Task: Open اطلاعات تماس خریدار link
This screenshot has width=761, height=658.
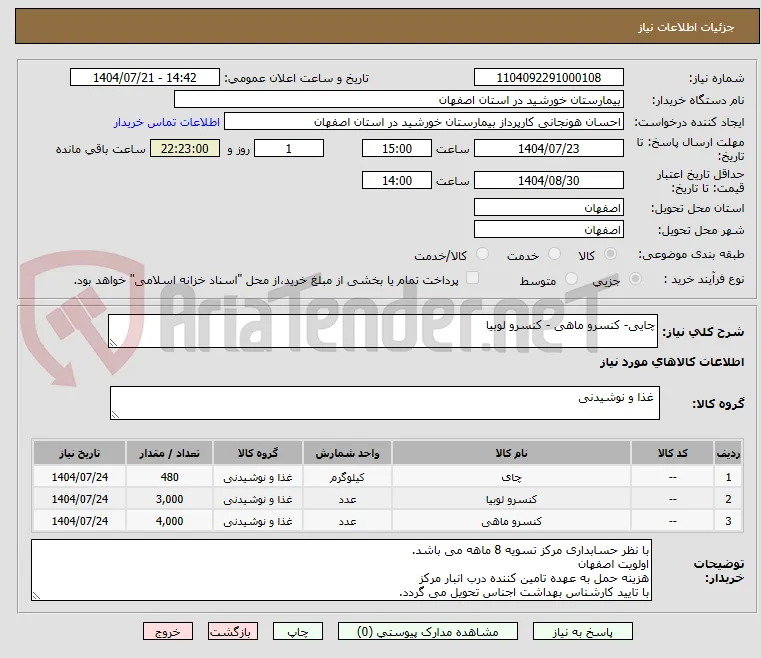Action: [167, 122]
